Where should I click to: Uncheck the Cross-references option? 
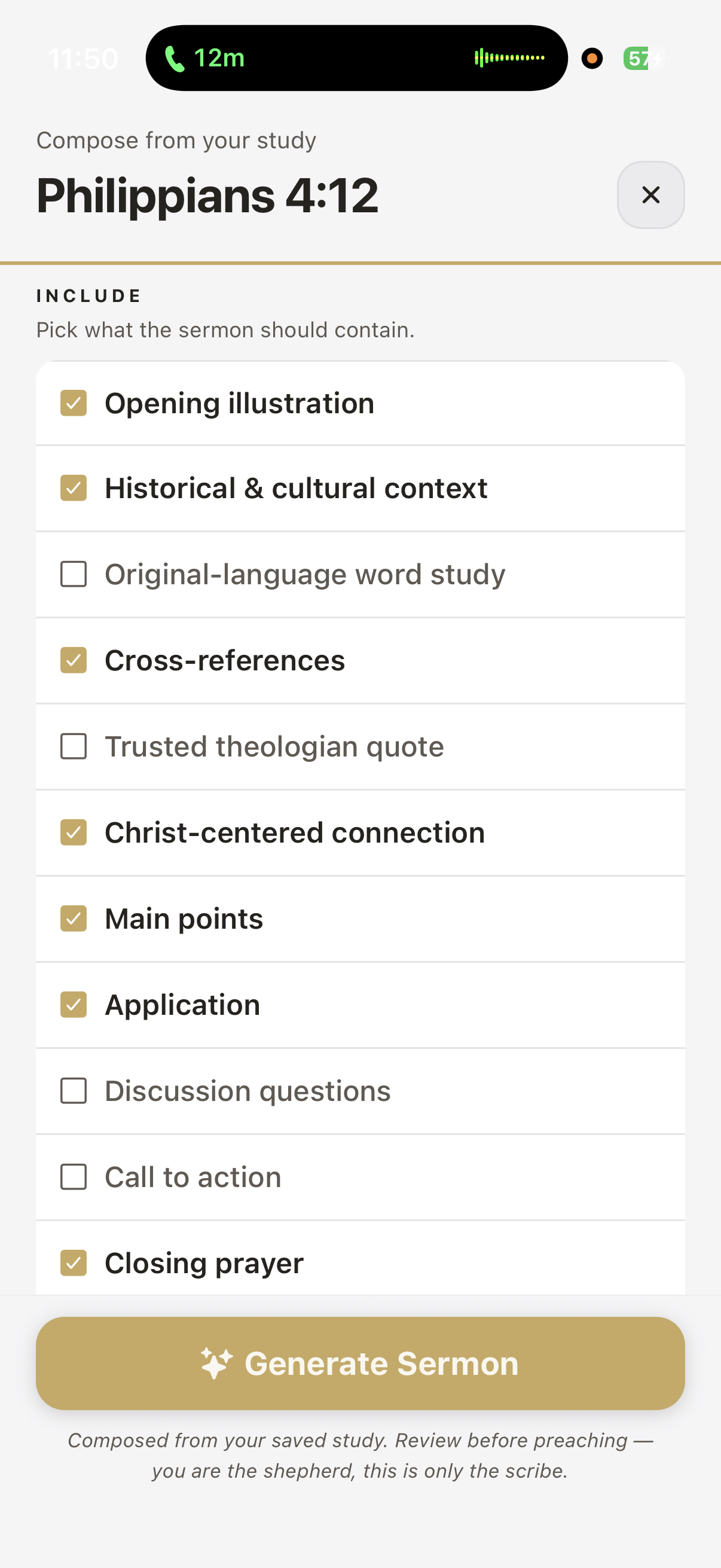(x=74, y=660)
